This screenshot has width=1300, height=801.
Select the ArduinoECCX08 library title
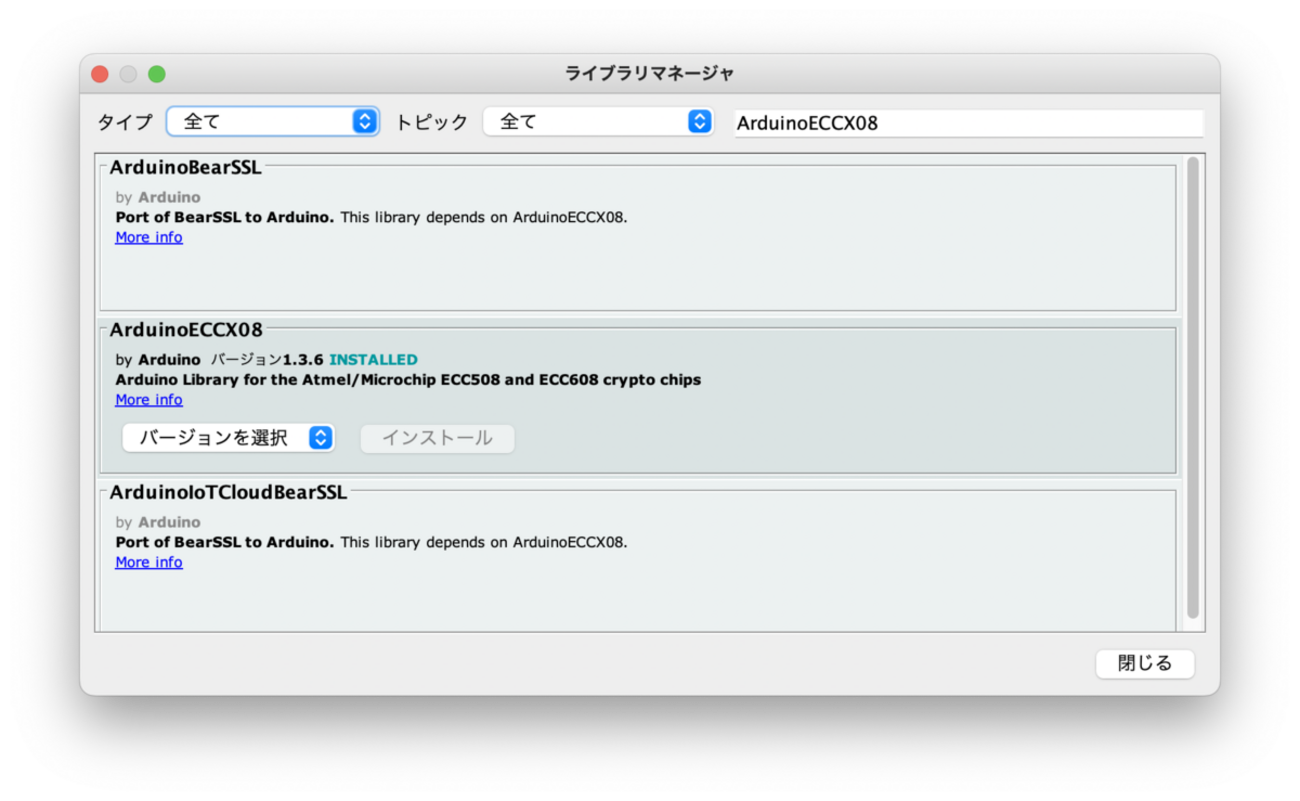coord(186,330)
